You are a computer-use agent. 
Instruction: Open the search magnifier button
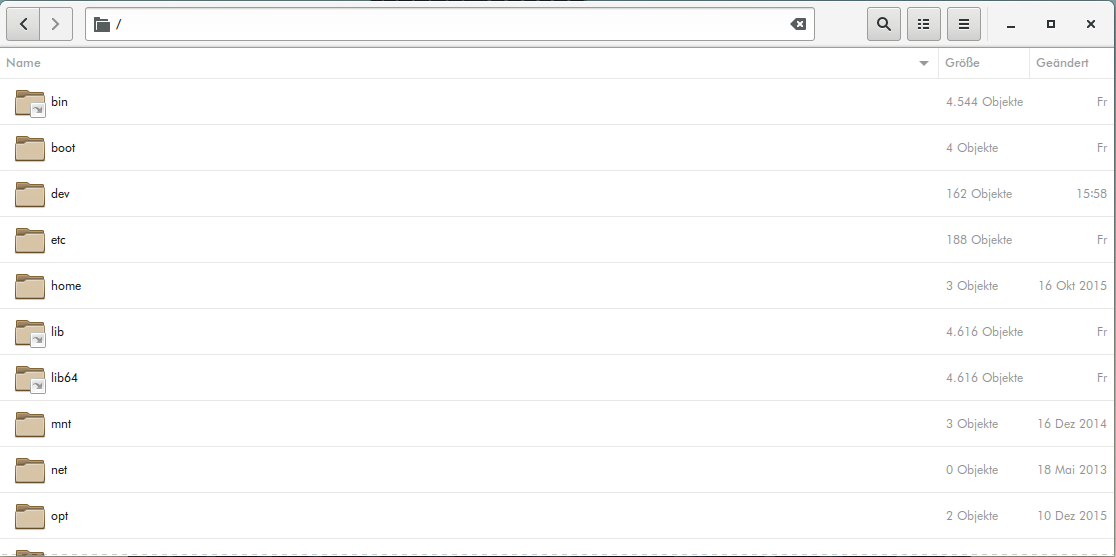pyautogui.click(x=884, y=24)
